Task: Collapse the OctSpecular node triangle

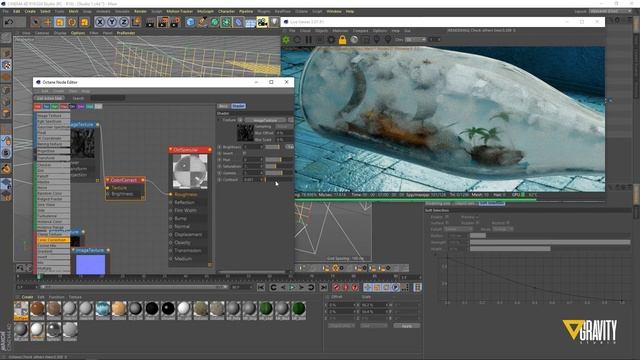Action: pos(171,150)
